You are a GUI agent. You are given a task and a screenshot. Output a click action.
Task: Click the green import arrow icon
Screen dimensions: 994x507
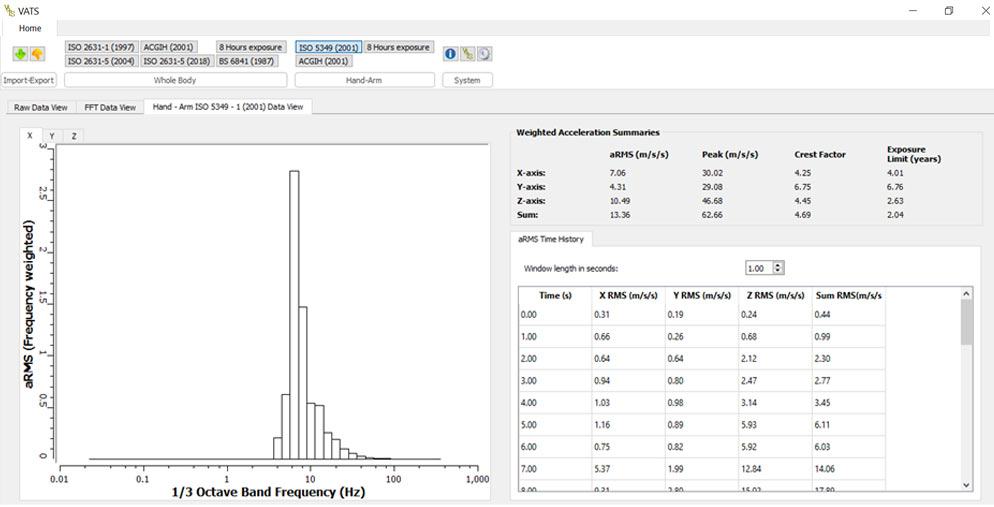coord(20,55)
